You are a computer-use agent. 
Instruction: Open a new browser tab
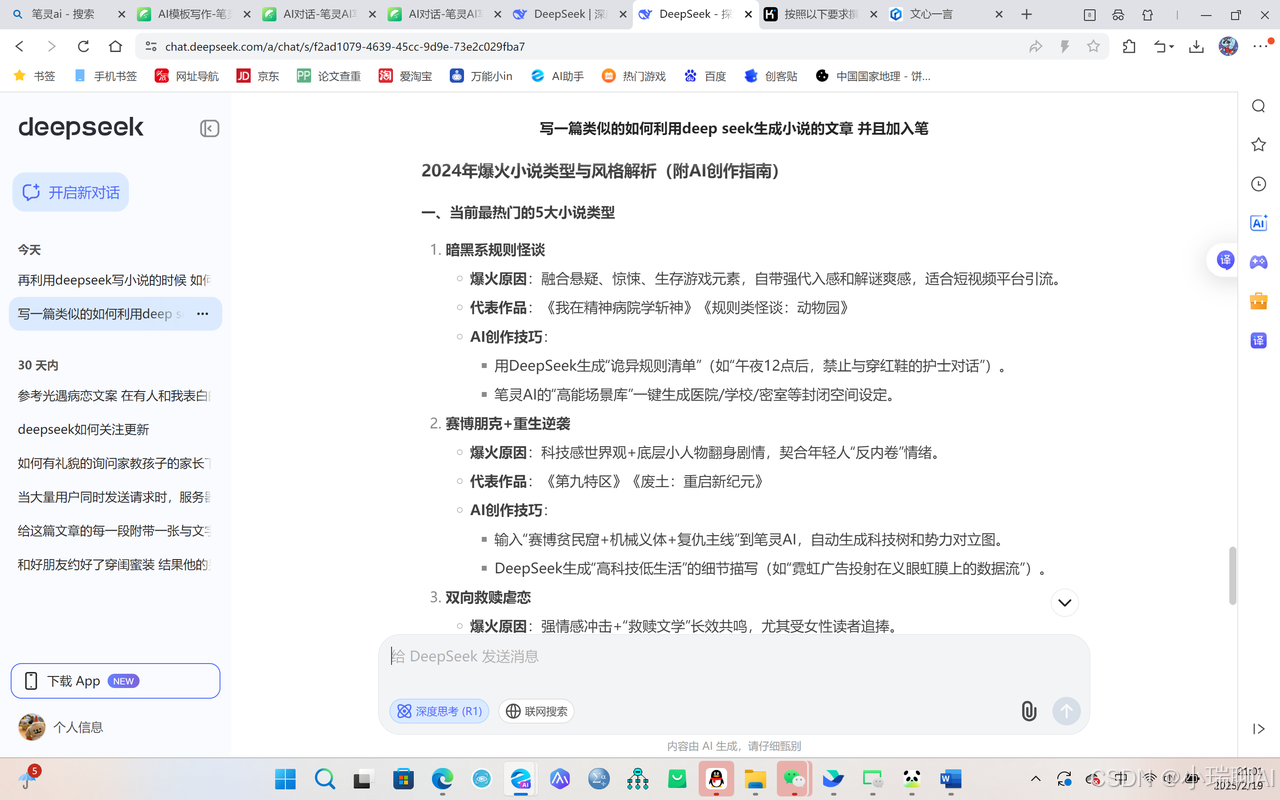pyautogui.click(x=1026, y=15)
